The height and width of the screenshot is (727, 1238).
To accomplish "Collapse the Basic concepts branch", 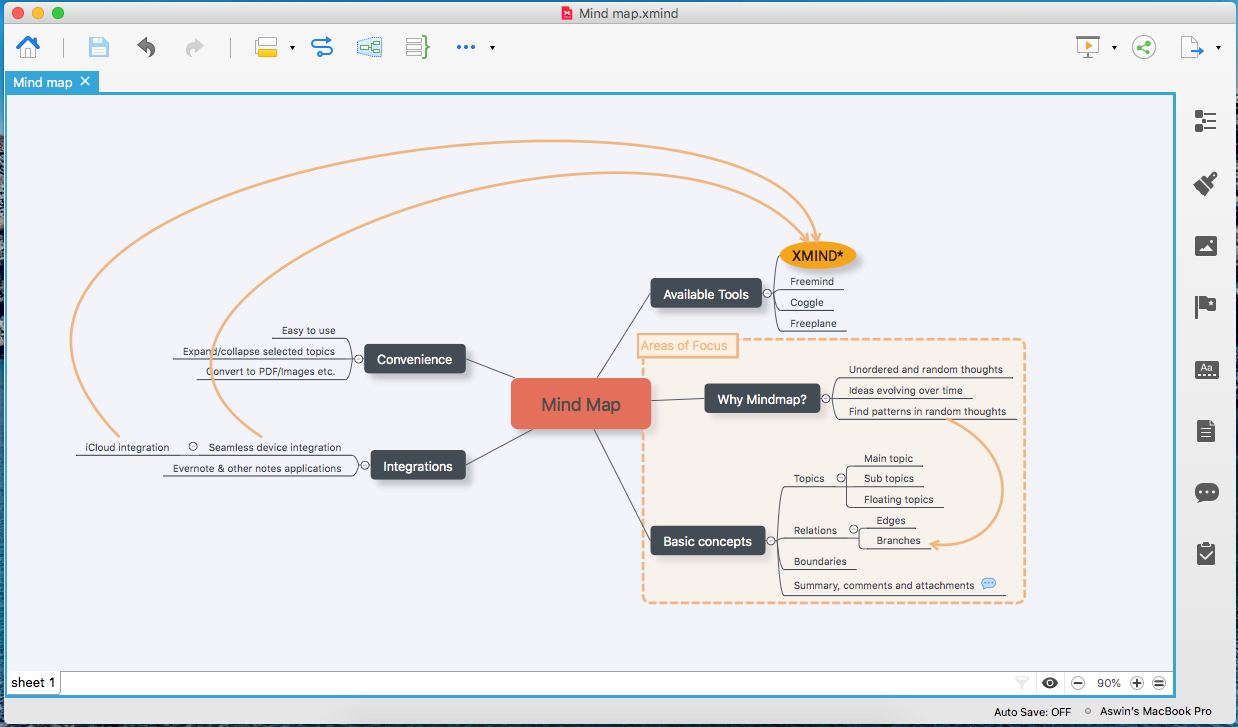I will (771, 541).
